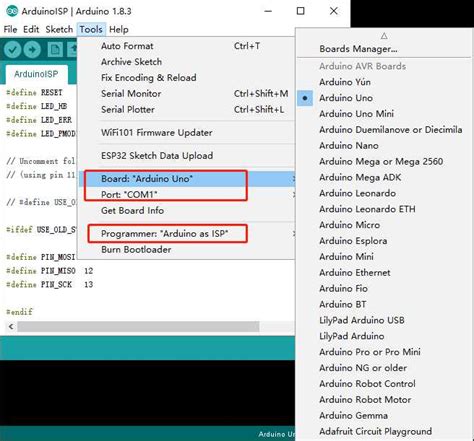Viewport: 474px width, 441px height.
Task: Select Arduino Fio board
Action: (x=384, y=289)
